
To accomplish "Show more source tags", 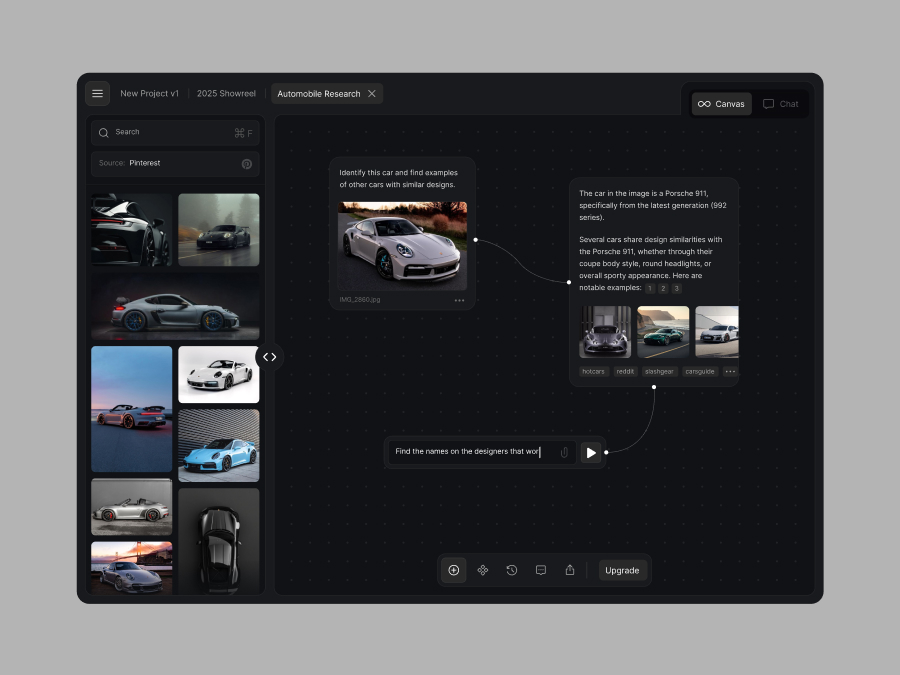I will tap(730, 371).
